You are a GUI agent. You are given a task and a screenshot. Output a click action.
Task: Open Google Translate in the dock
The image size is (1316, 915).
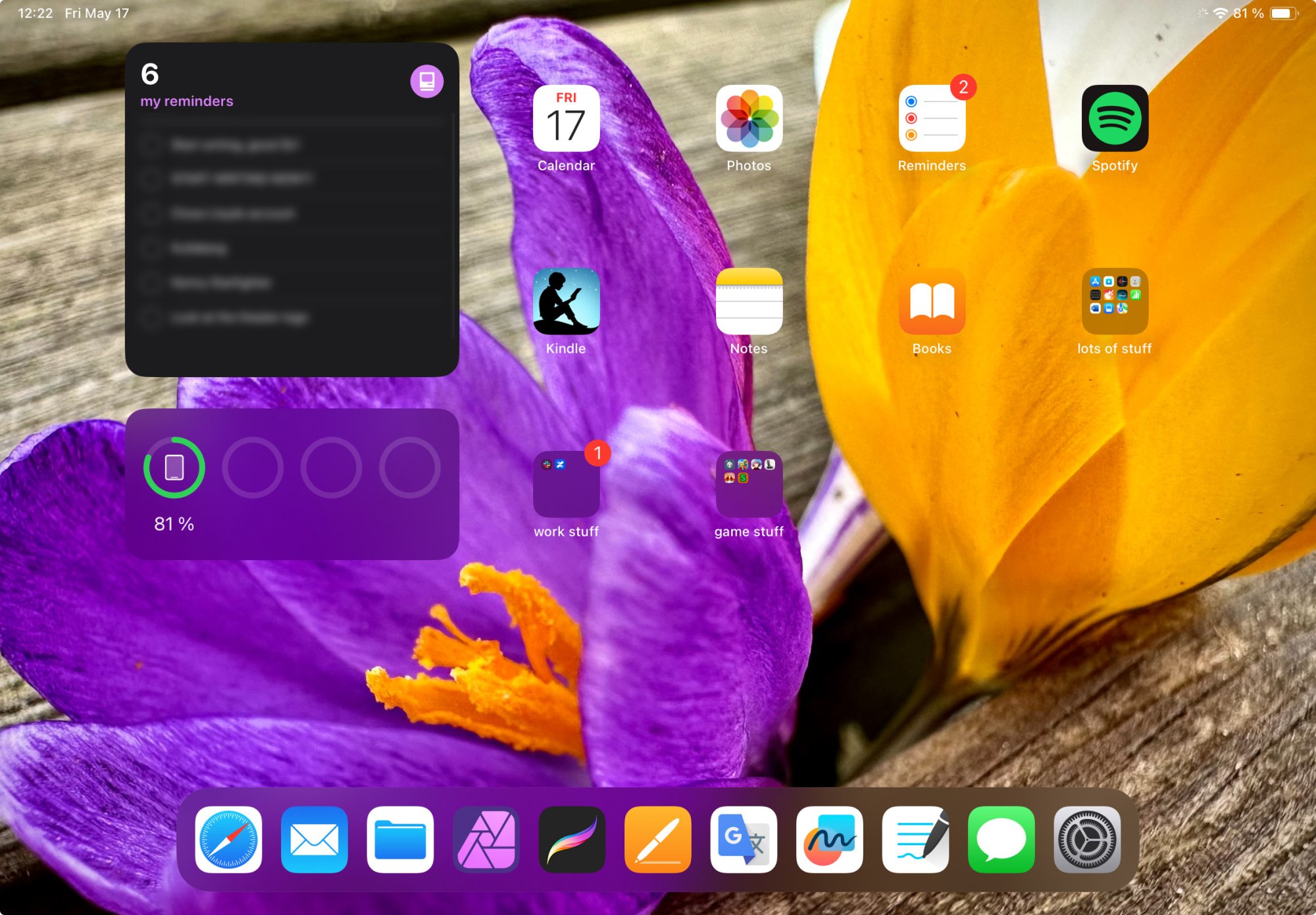(744, 839)
